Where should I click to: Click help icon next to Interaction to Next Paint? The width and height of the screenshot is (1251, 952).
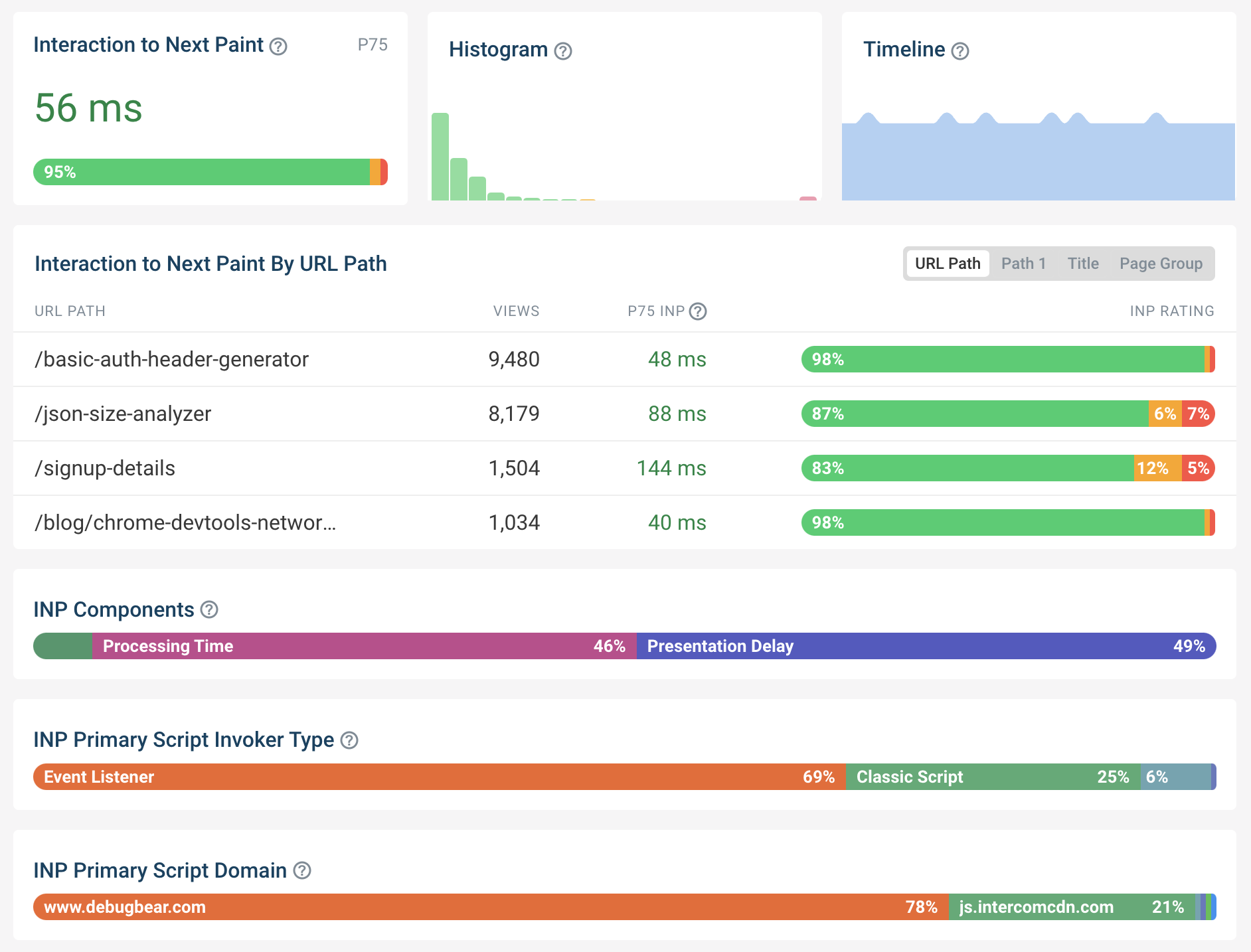click(x=278, y=46)
